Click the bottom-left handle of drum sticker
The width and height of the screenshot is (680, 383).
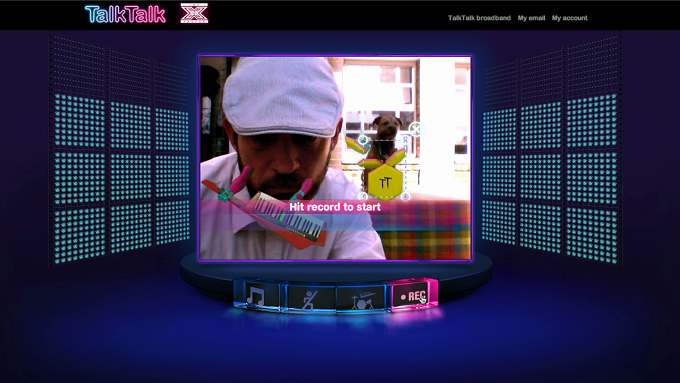tap(363, 196)
